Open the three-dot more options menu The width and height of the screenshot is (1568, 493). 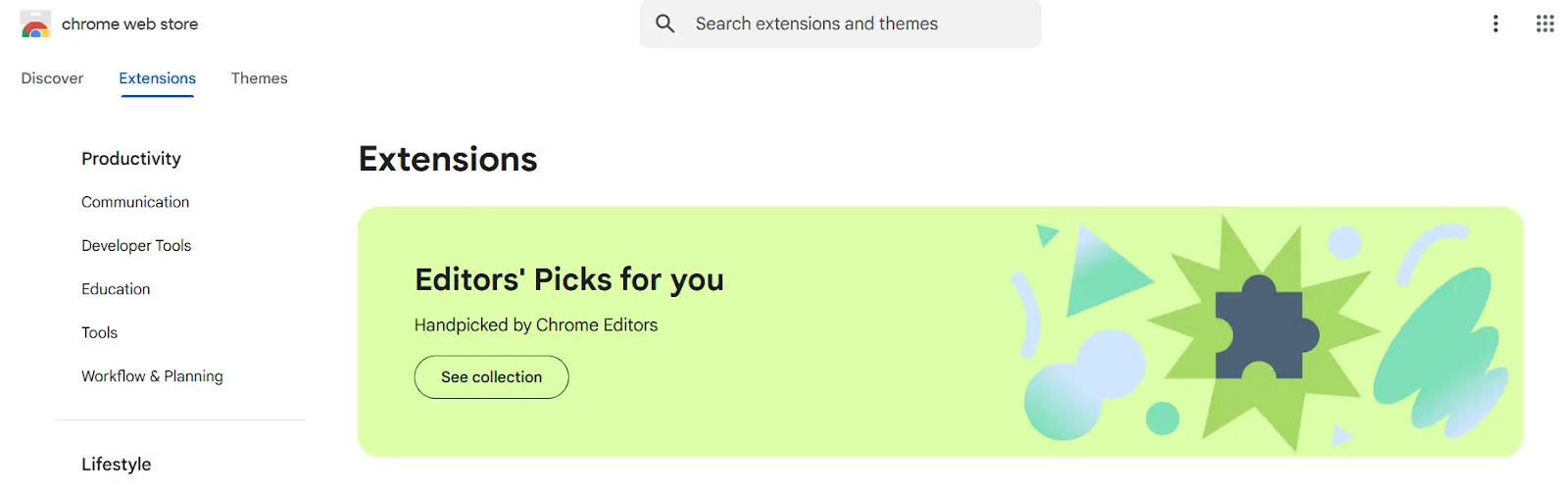tap(1495, 24)
